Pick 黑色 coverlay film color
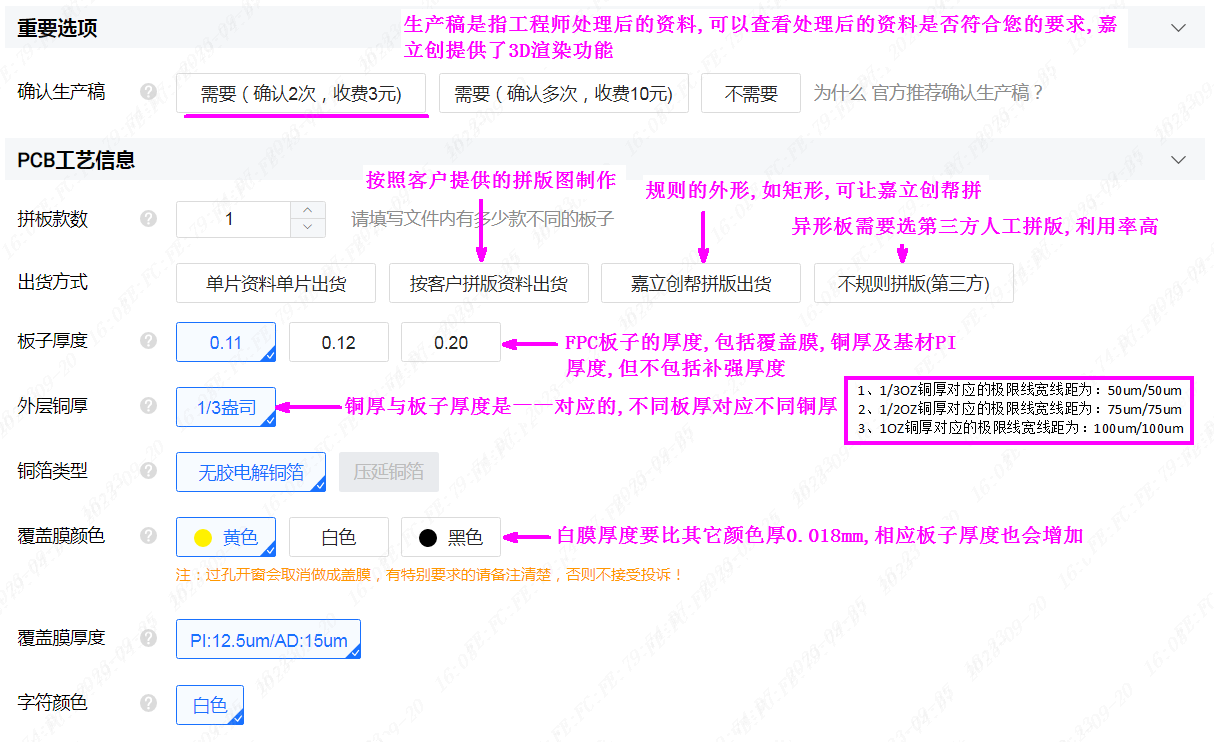This screenshot has width=1218, height=742. tap(450, 537)
